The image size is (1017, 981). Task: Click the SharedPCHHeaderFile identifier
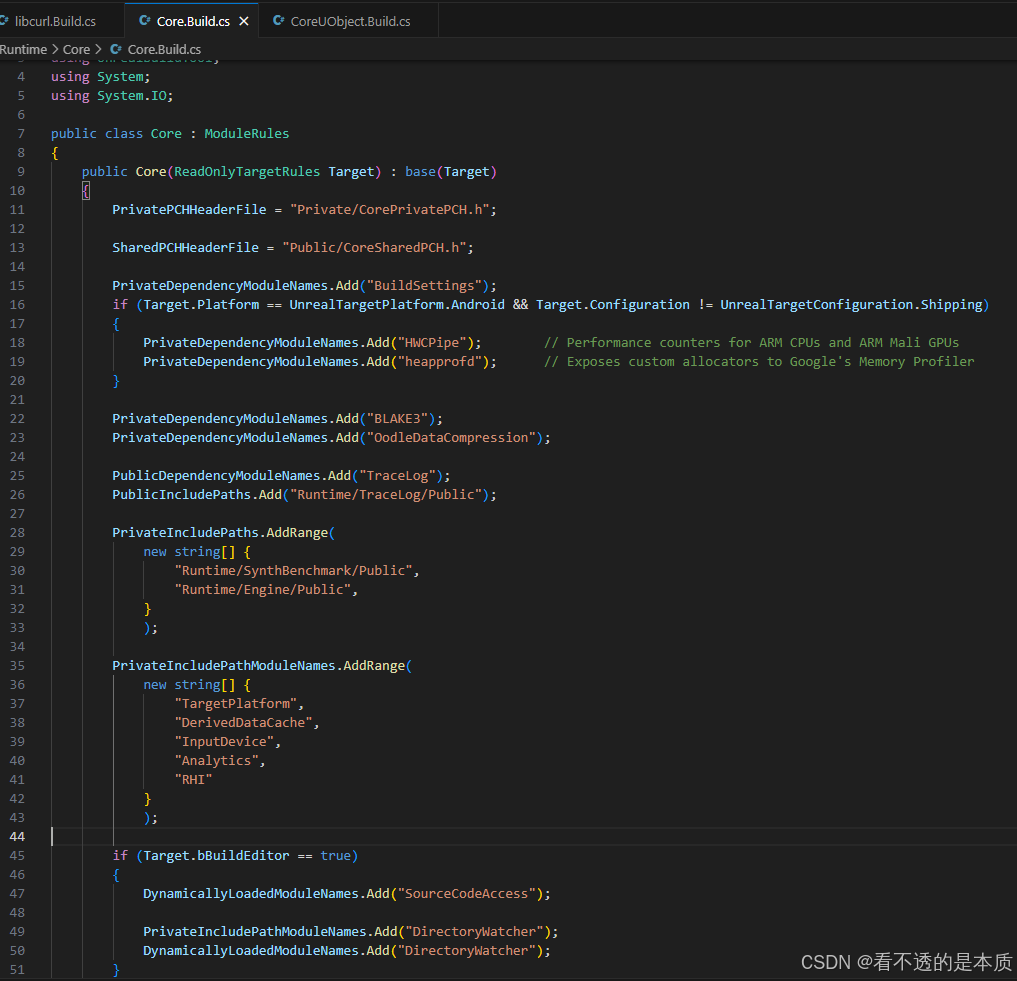click(185, 247)
